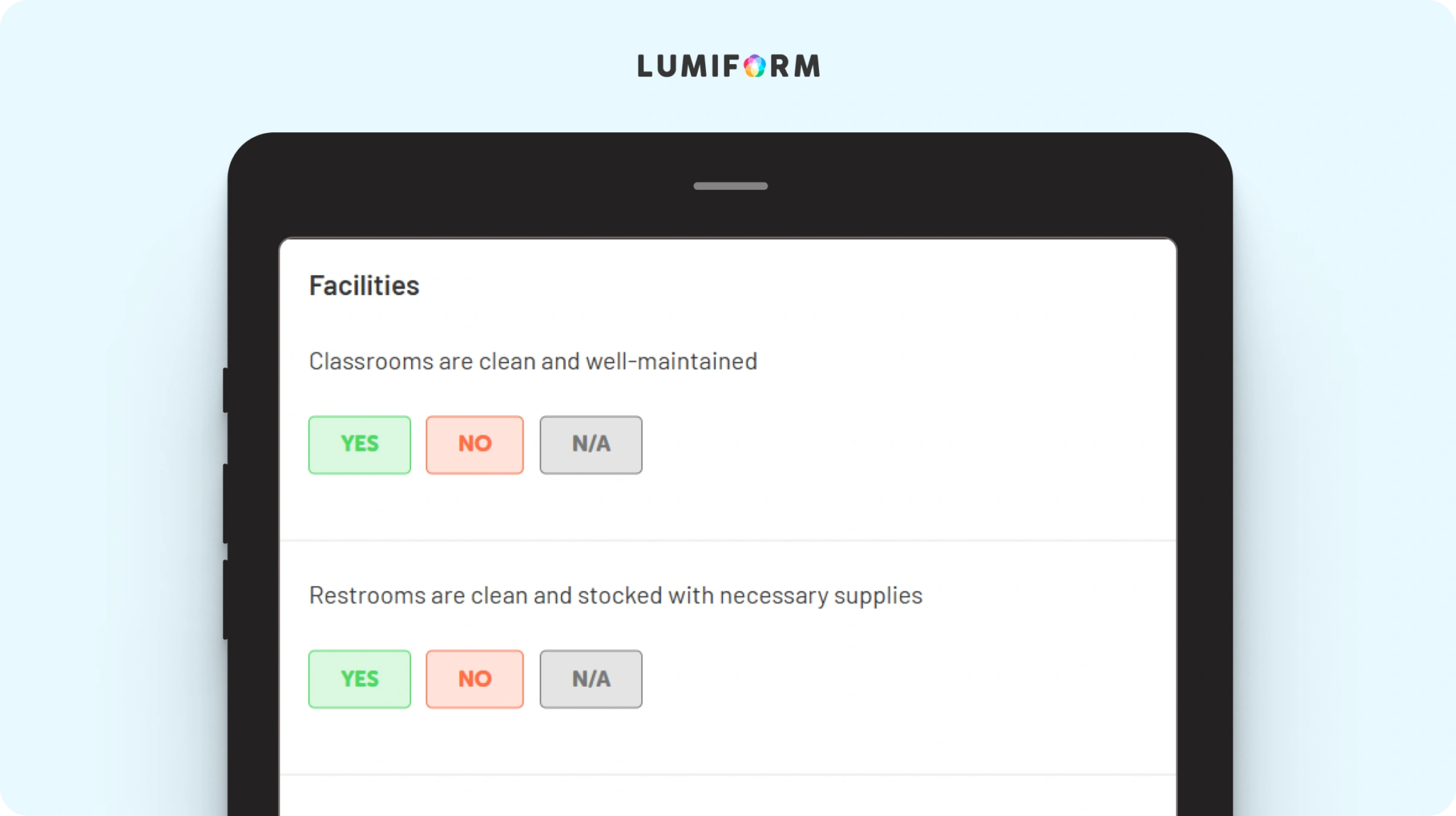Click the divider line below classrooms question
Viewport: 1456px width, 816px height.
click(728, 541)
